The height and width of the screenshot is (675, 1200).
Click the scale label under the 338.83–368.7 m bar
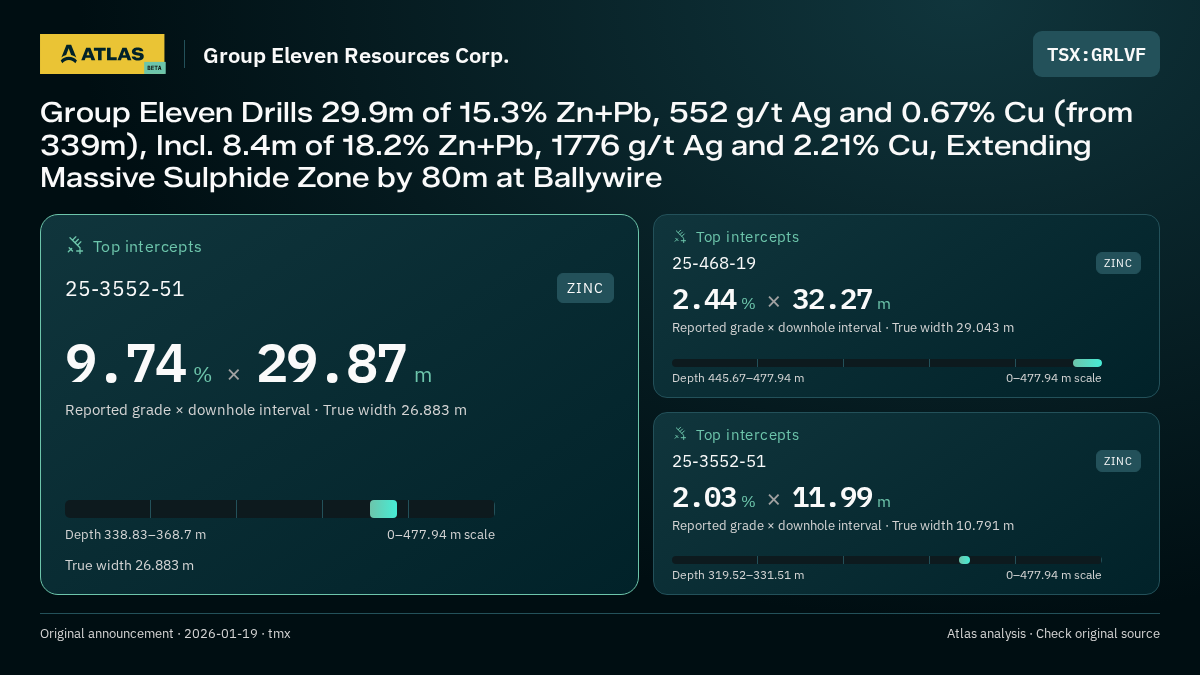click(x=441, y=534)
